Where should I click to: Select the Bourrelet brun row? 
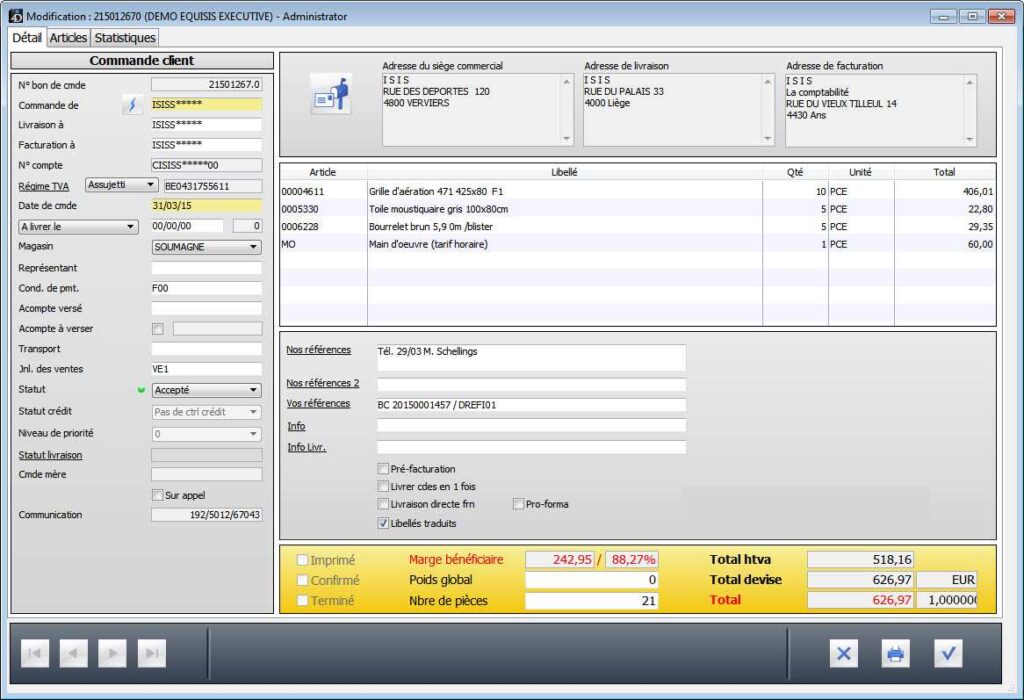click(x=637, y=227)
